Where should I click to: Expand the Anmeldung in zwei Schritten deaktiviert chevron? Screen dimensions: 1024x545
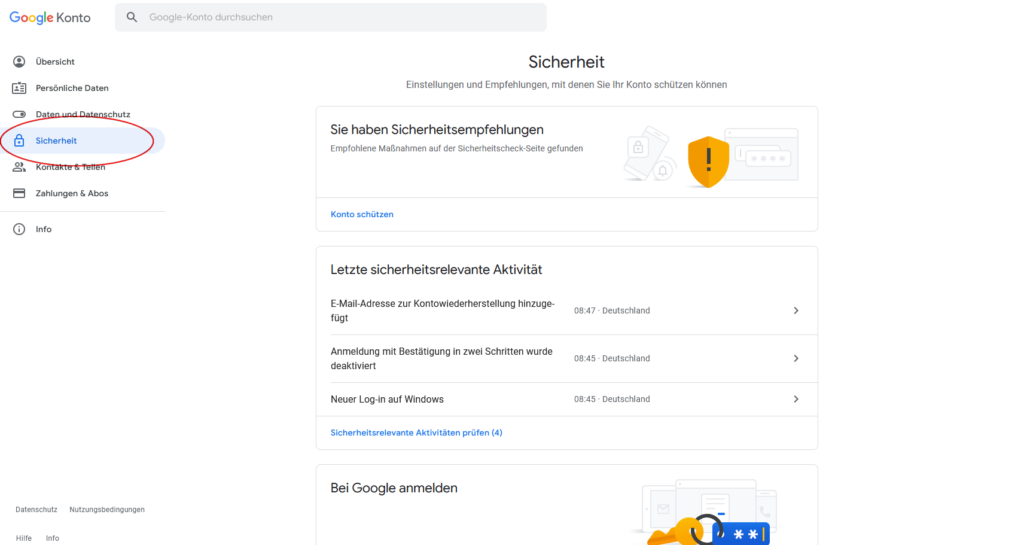796,358
